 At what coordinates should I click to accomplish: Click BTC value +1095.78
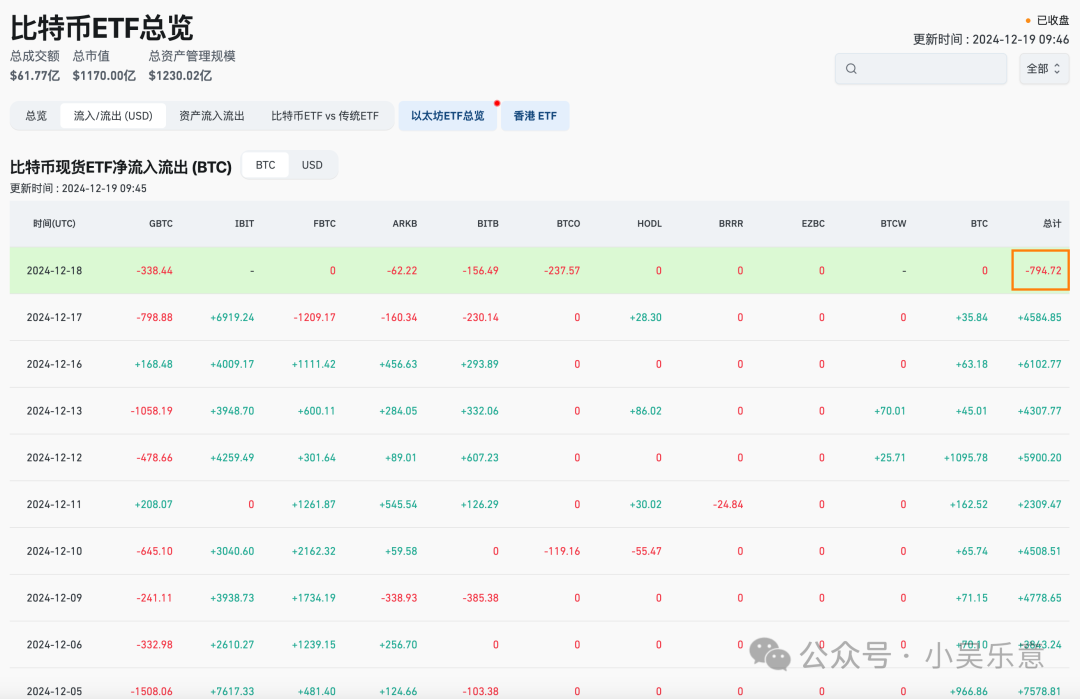click(x=966, y=458)
